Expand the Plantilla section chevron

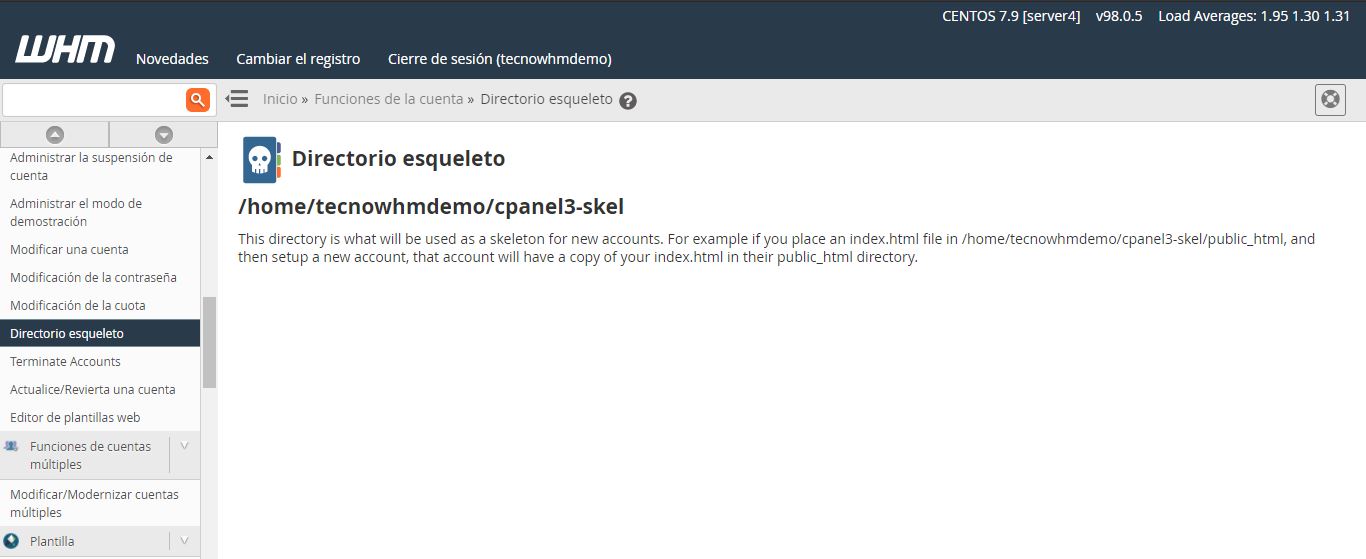(184, 541)
